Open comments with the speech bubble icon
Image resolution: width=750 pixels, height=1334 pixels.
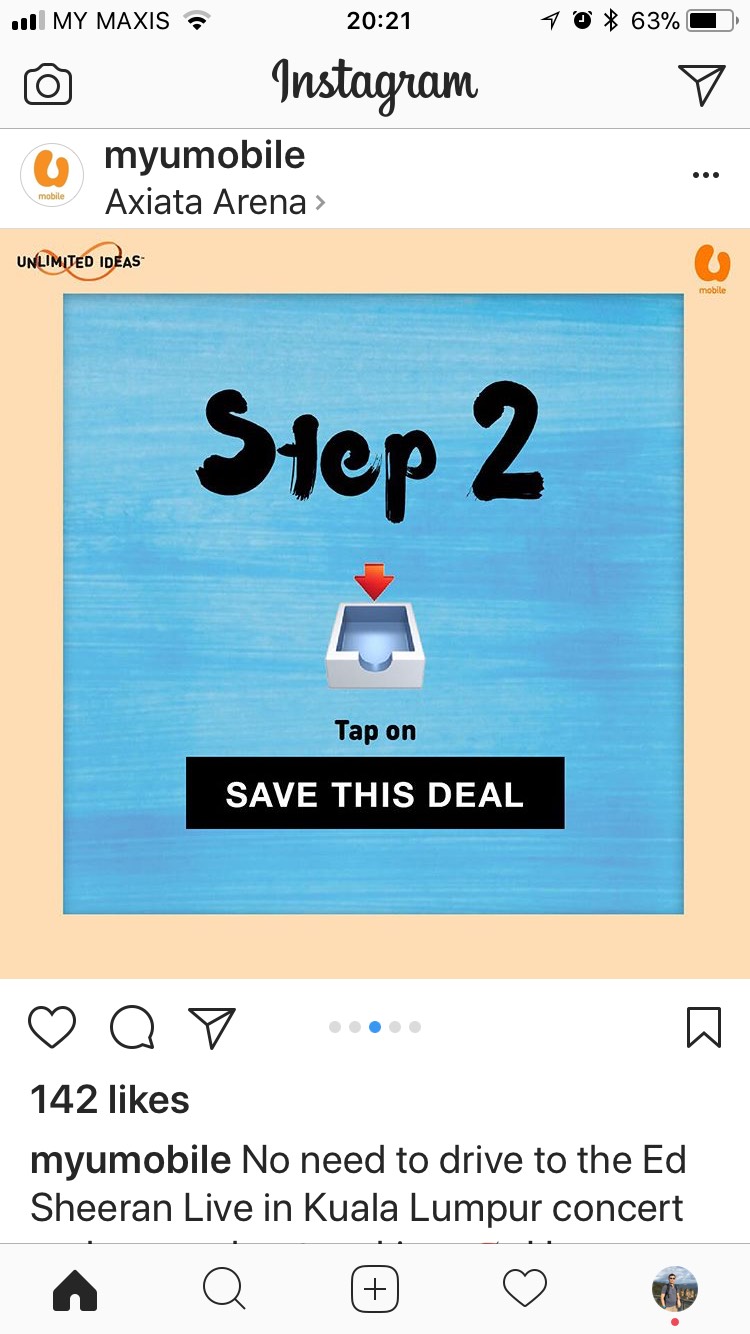pyautogui.click(x=132, y=1027)
